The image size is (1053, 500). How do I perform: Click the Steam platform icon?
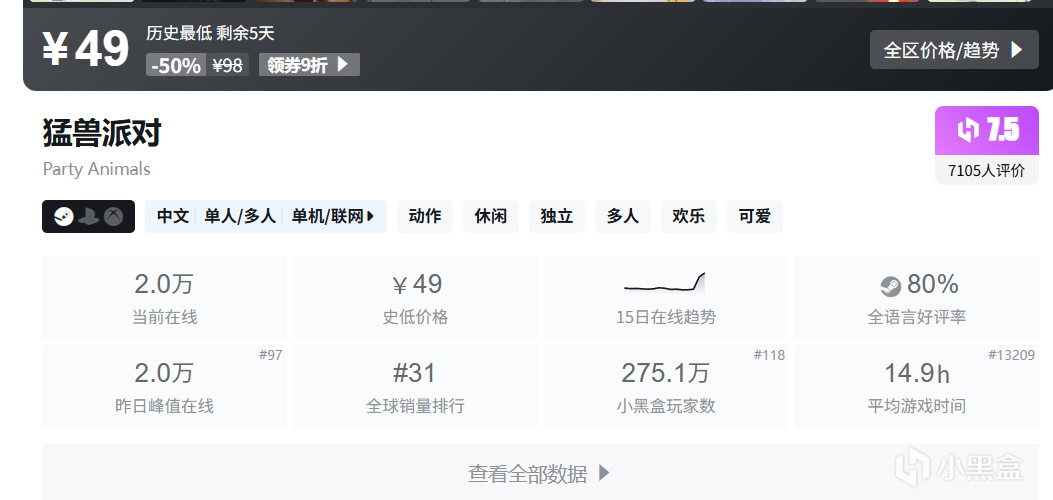point(64,217)
